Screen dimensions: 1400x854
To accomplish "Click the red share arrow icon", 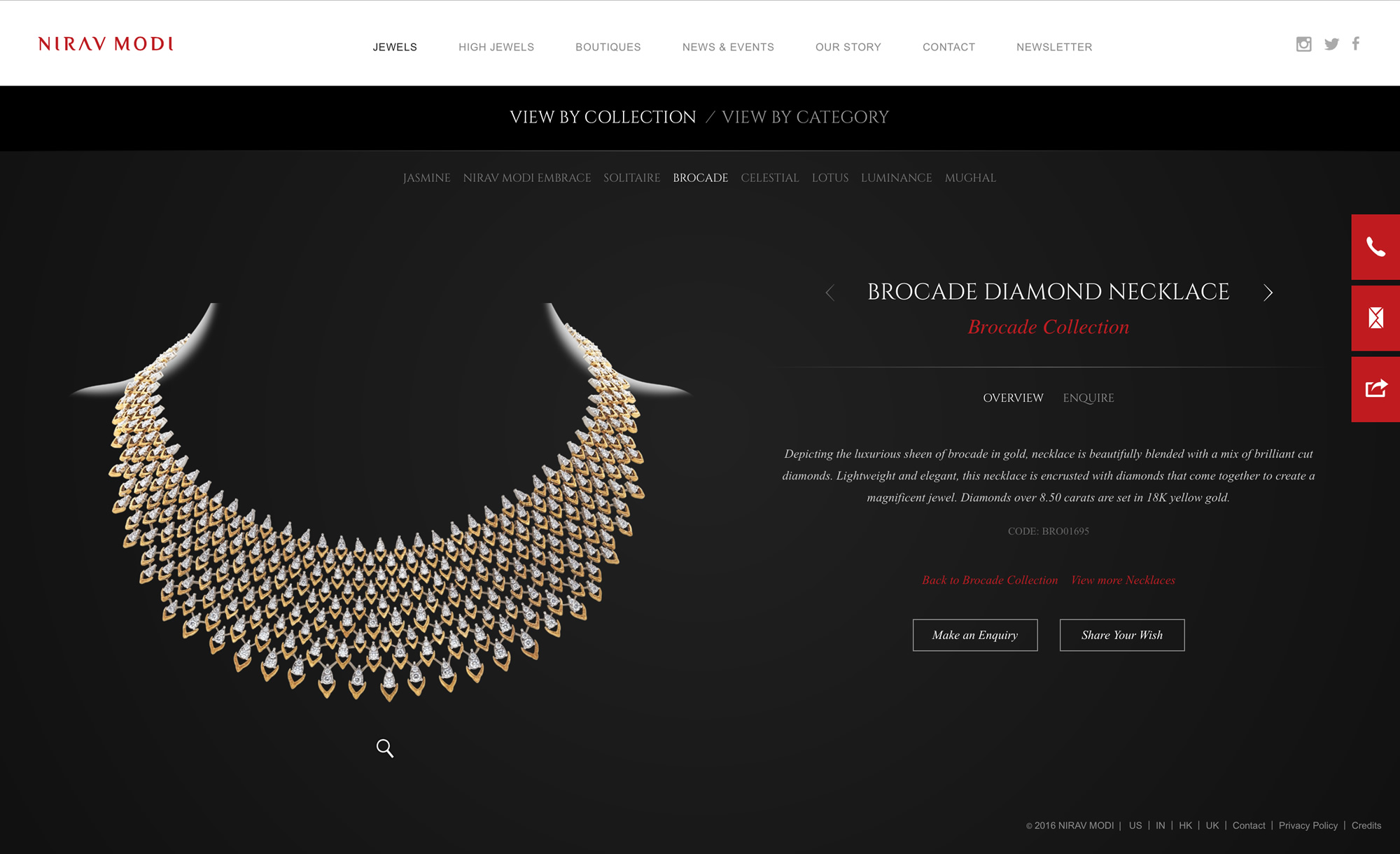I will click(1375, 389).
